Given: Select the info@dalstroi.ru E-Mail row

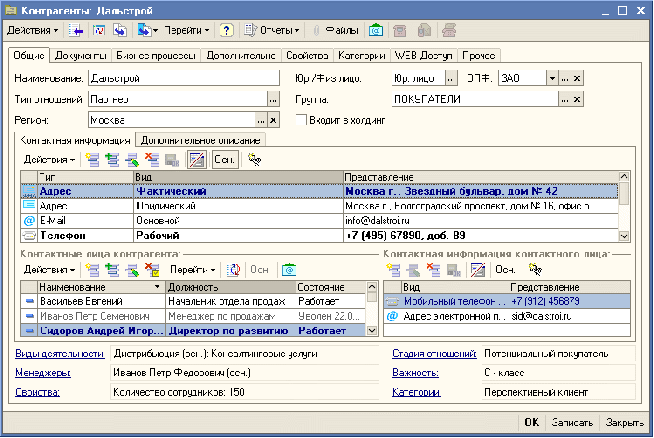Looking at the screenshot, I should (319, 220).
